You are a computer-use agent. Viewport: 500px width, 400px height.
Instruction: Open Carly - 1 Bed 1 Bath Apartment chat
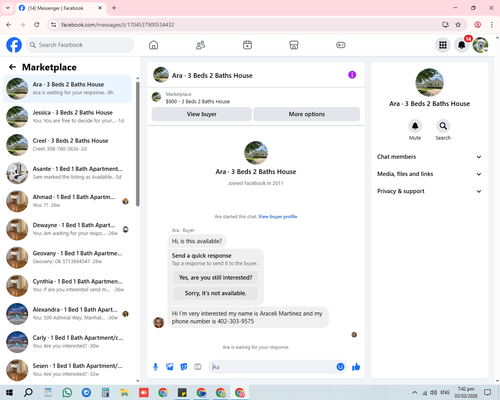[x=68, y=342]
